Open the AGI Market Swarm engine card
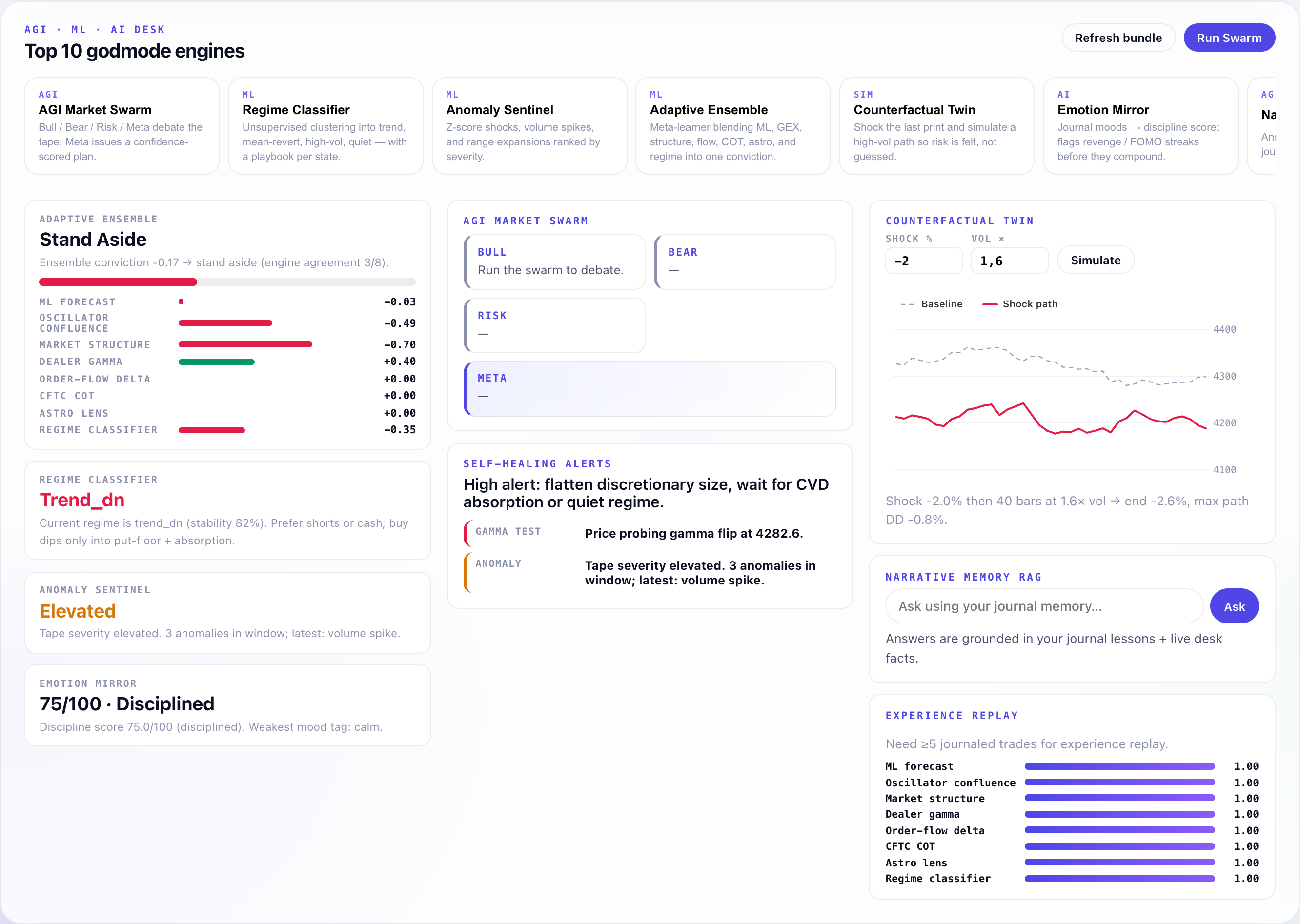The width and height of the screenshot is (1300, 924). (122, 126)
